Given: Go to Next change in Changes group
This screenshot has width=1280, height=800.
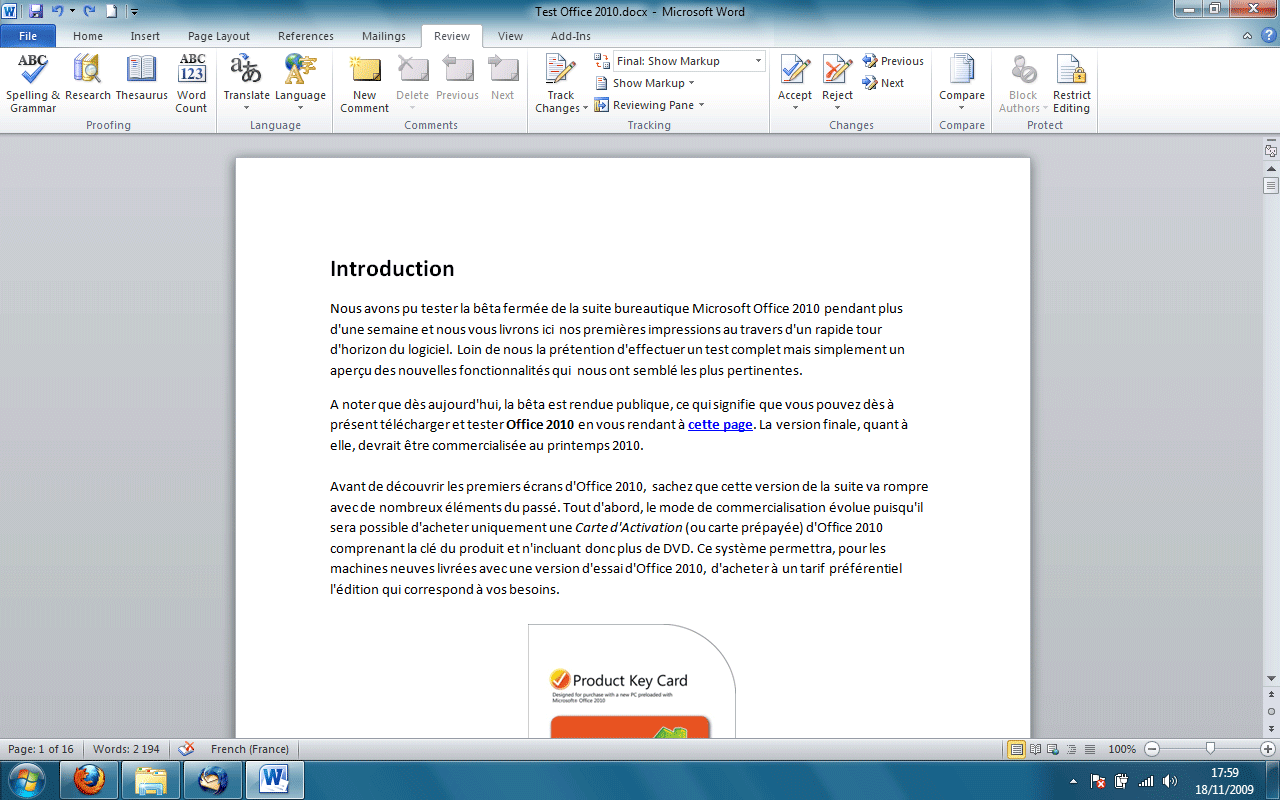Looking at the screenshot, I should click(883, 83).
